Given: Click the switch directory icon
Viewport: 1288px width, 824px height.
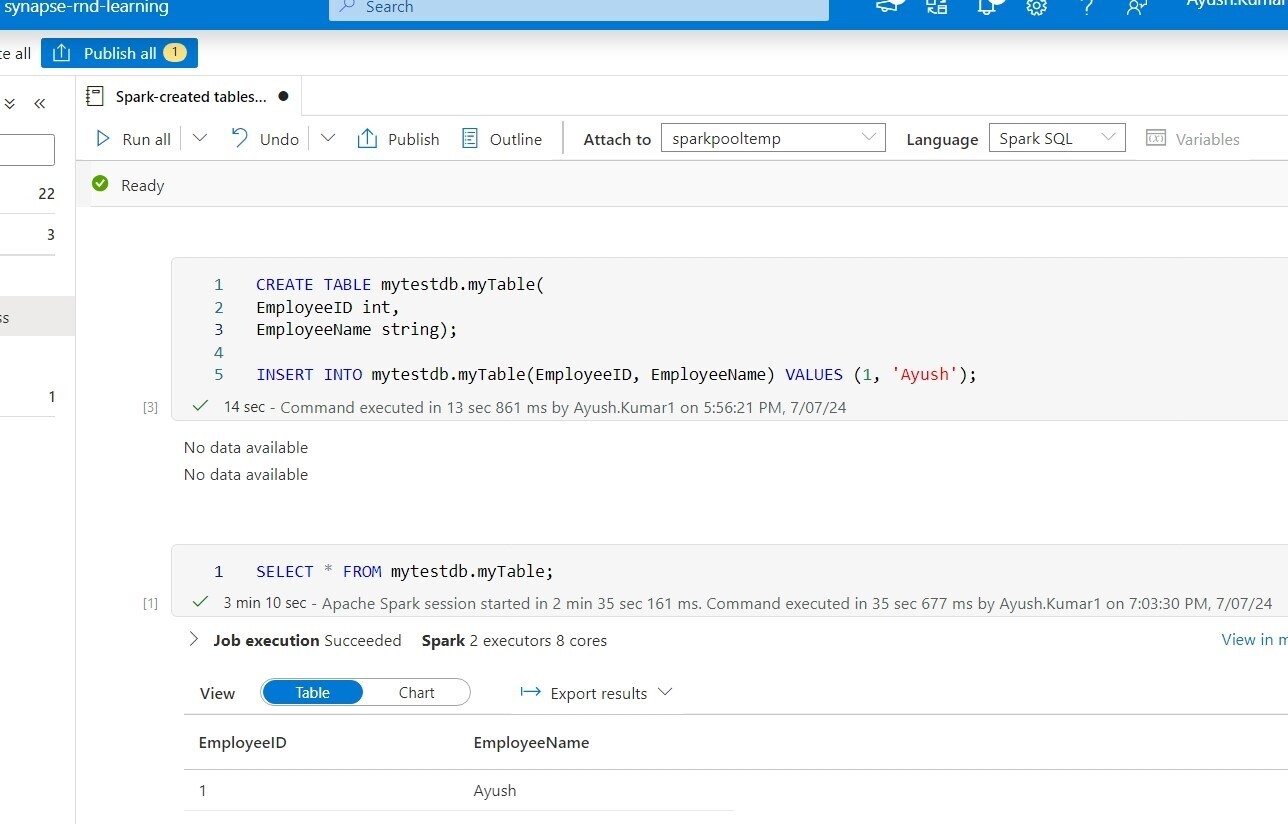Looking at the screenshot, I should [x=937, y=7].
